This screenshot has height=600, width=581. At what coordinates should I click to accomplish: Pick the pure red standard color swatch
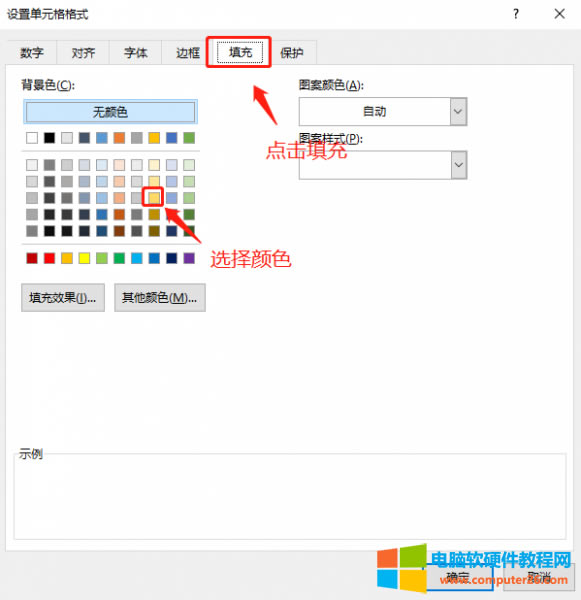coord(49,258)
